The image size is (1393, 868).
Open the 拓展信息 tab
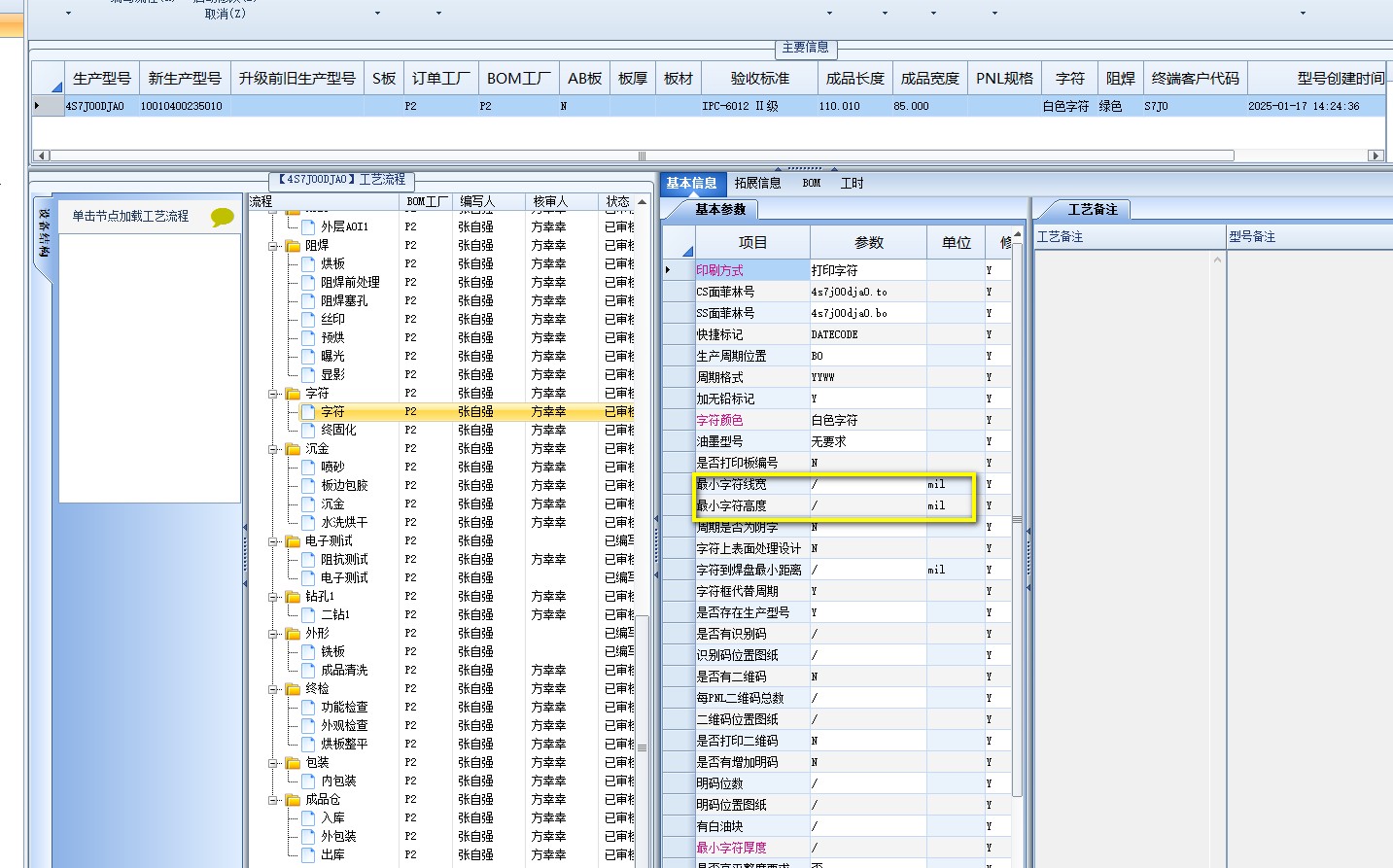pos(758,183)
